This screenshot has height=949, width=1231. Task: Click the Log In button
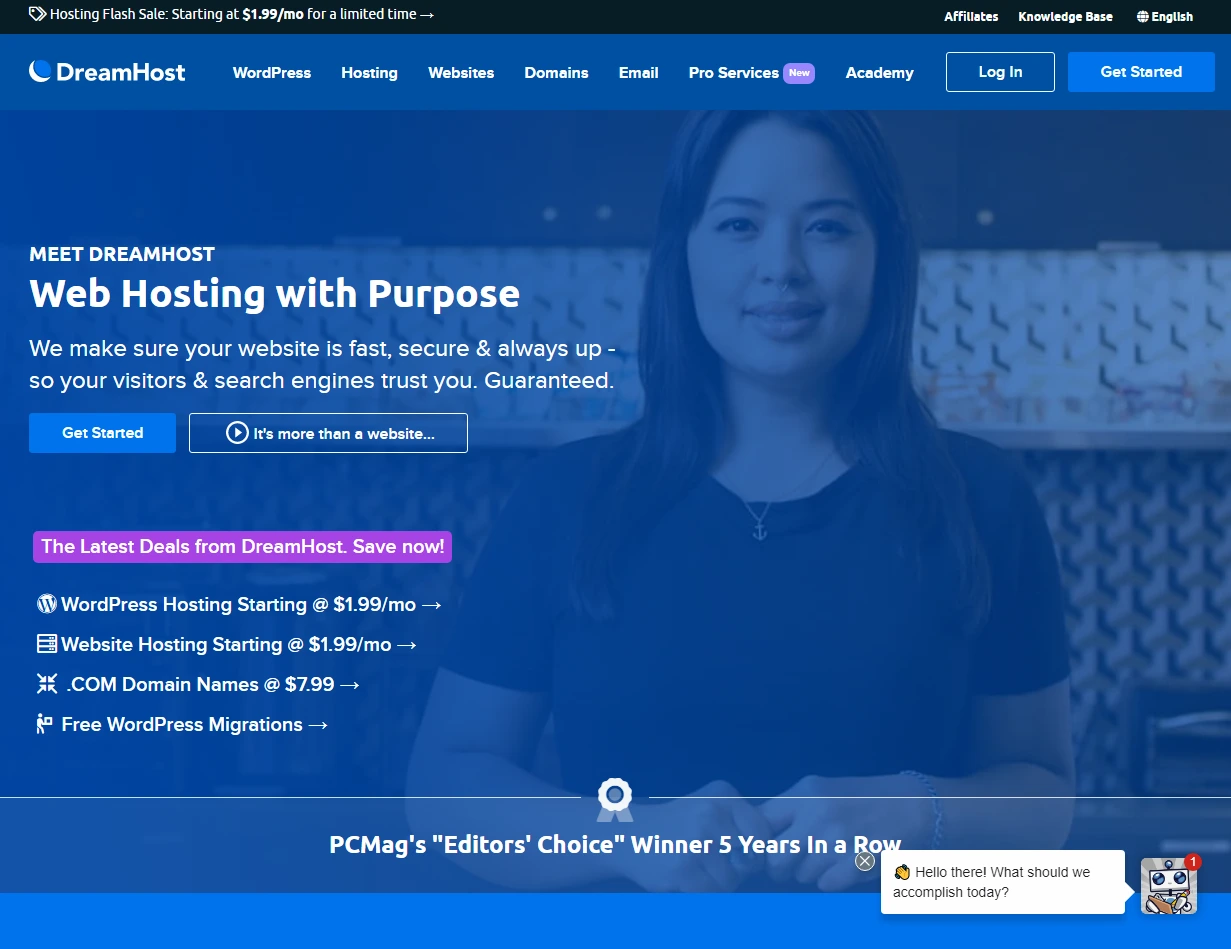(x=1000, y=72)
